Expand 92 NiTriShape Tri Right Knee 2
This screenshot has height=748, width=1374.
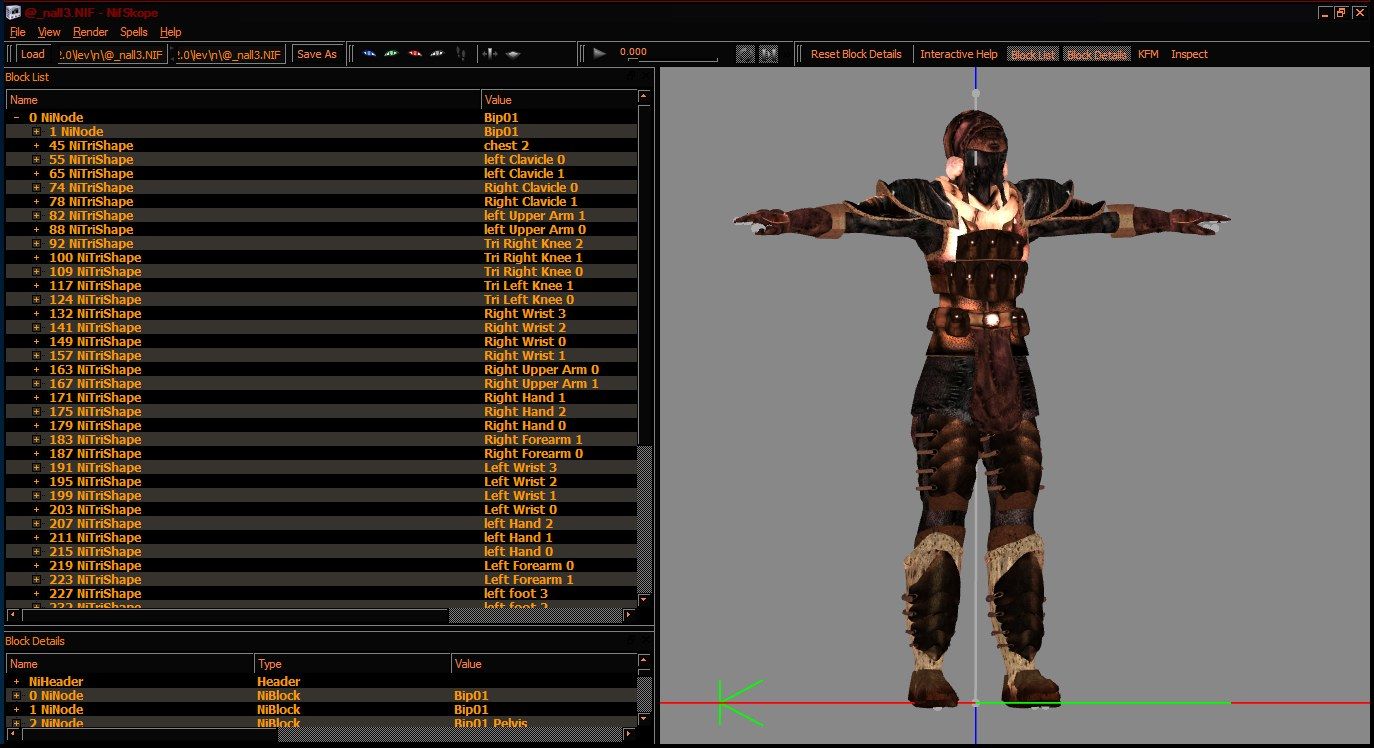(36, 244)
